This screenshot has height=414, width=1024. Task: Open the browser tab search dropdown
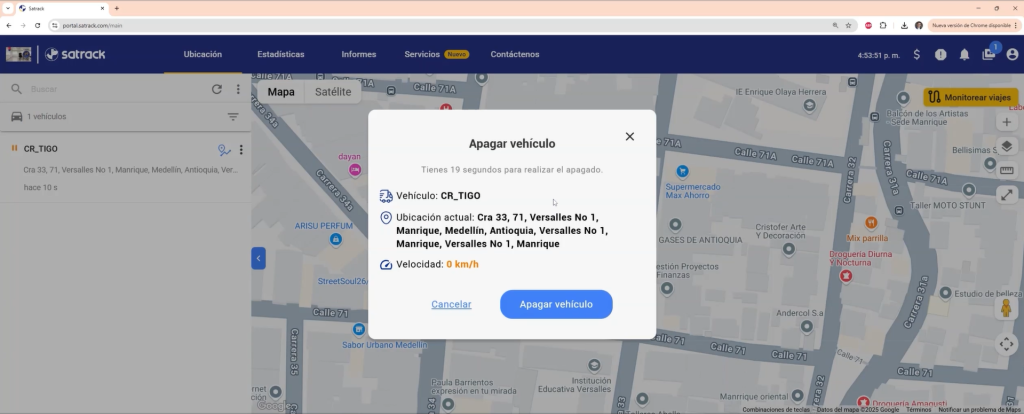click(x=7, y=8)
